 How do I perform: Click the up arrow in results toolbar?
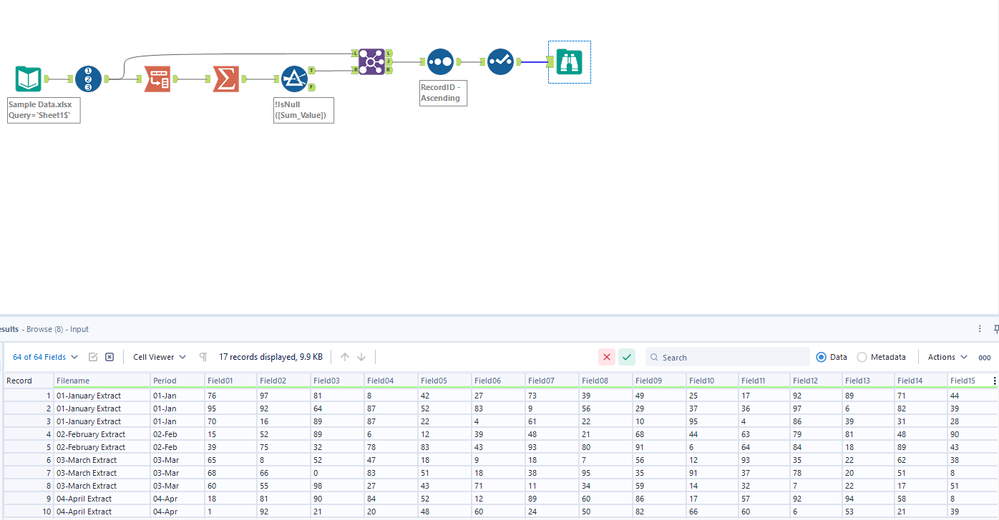[345, 357]
